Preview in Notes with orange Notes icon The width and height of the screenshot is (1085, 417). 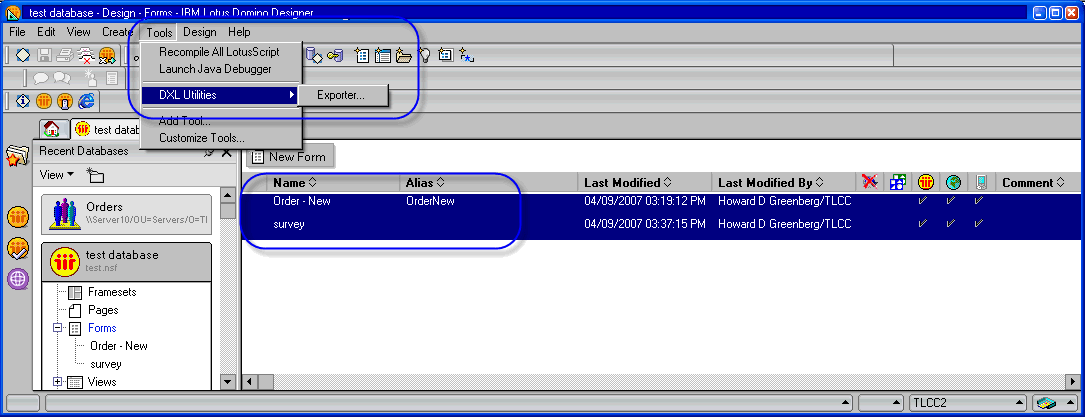point(44,101)
